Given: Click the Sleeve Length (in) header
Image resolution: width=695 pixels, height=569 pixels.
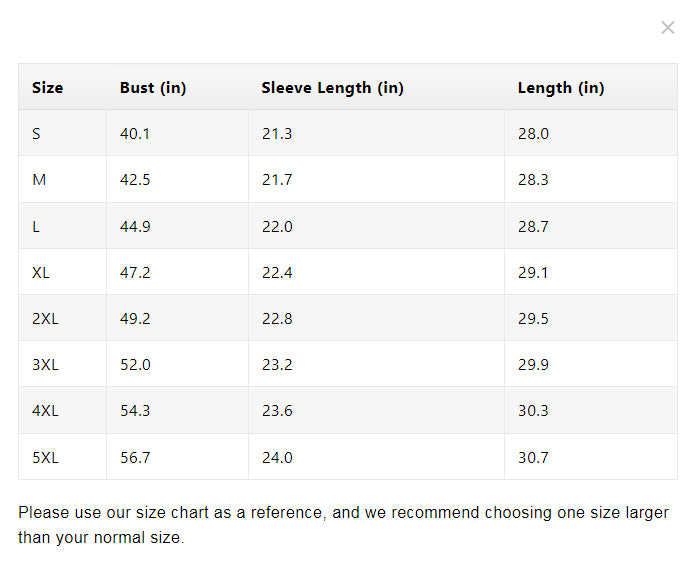Looking at the screenshot, I should [x=332, y=88].
